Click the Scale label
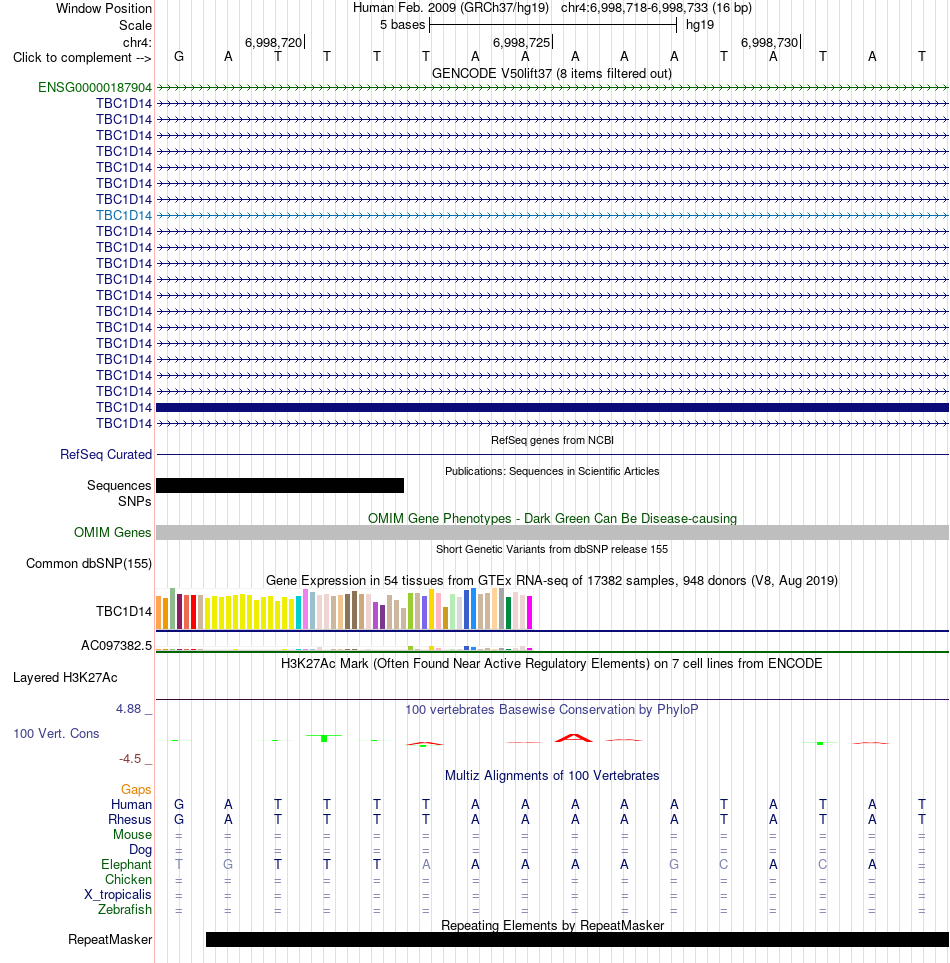This screenshot has height=963, width=950. (135, 25)
